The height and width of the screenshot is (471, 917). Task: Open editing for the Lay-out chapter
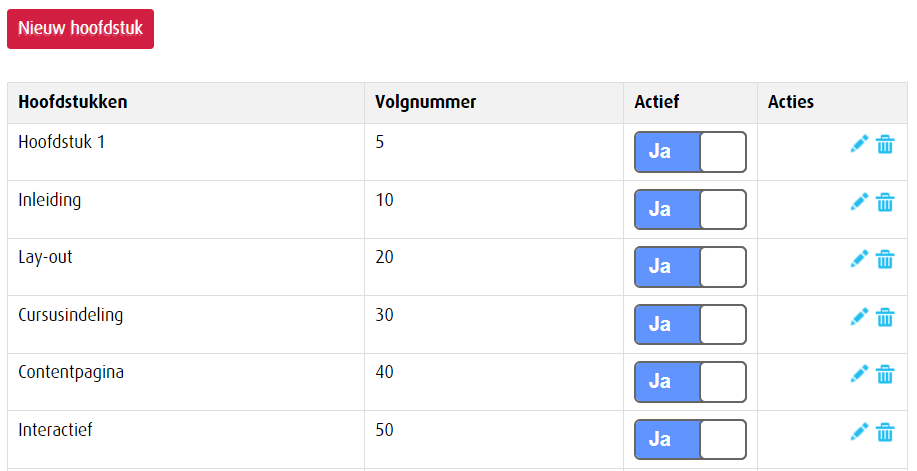[x=858, y=259]
